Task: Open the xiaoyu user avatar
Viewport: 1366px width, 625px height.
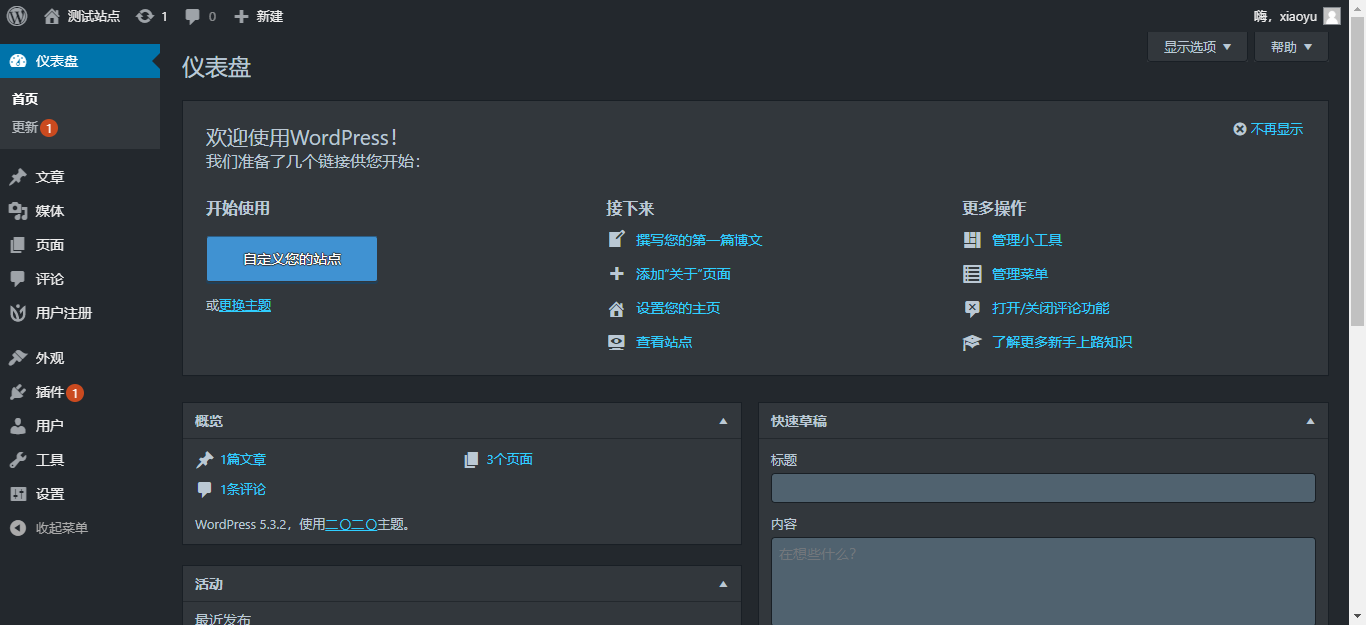Action: point(1332,16)
